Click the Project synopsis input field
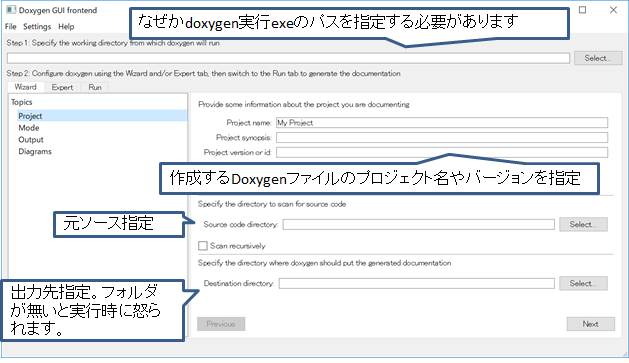This screenshot has width=629, height=363. [442, 138]
